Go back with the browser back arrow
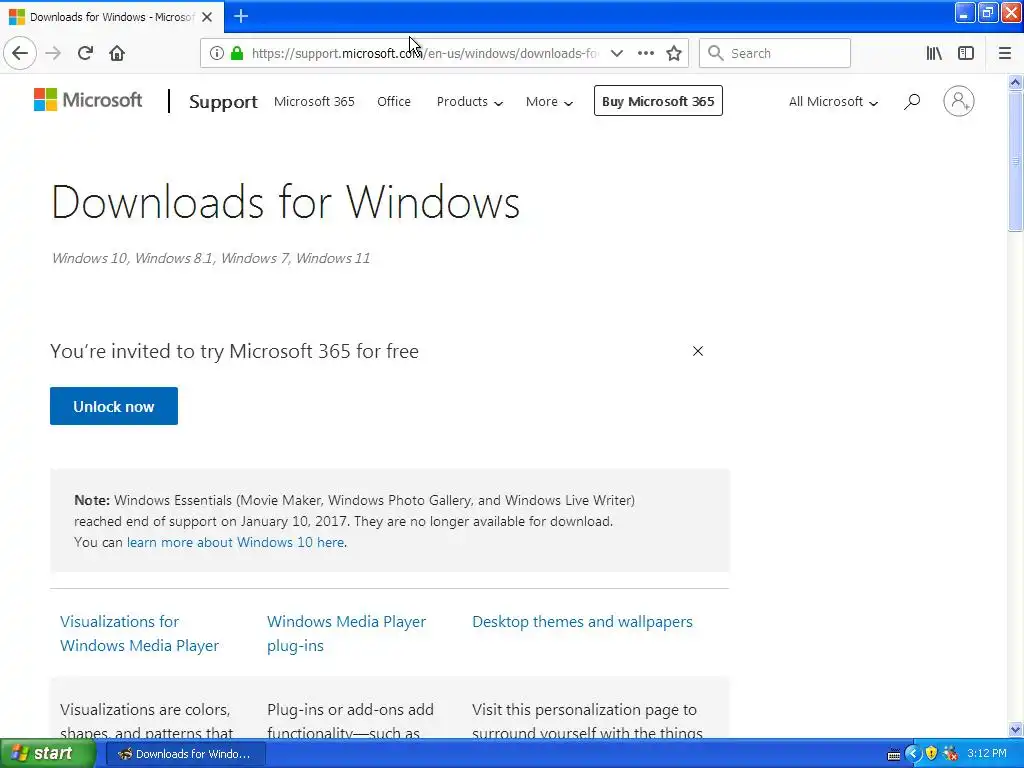The width and height of the screenshot is (1024, 768). [x=20, y=53]
